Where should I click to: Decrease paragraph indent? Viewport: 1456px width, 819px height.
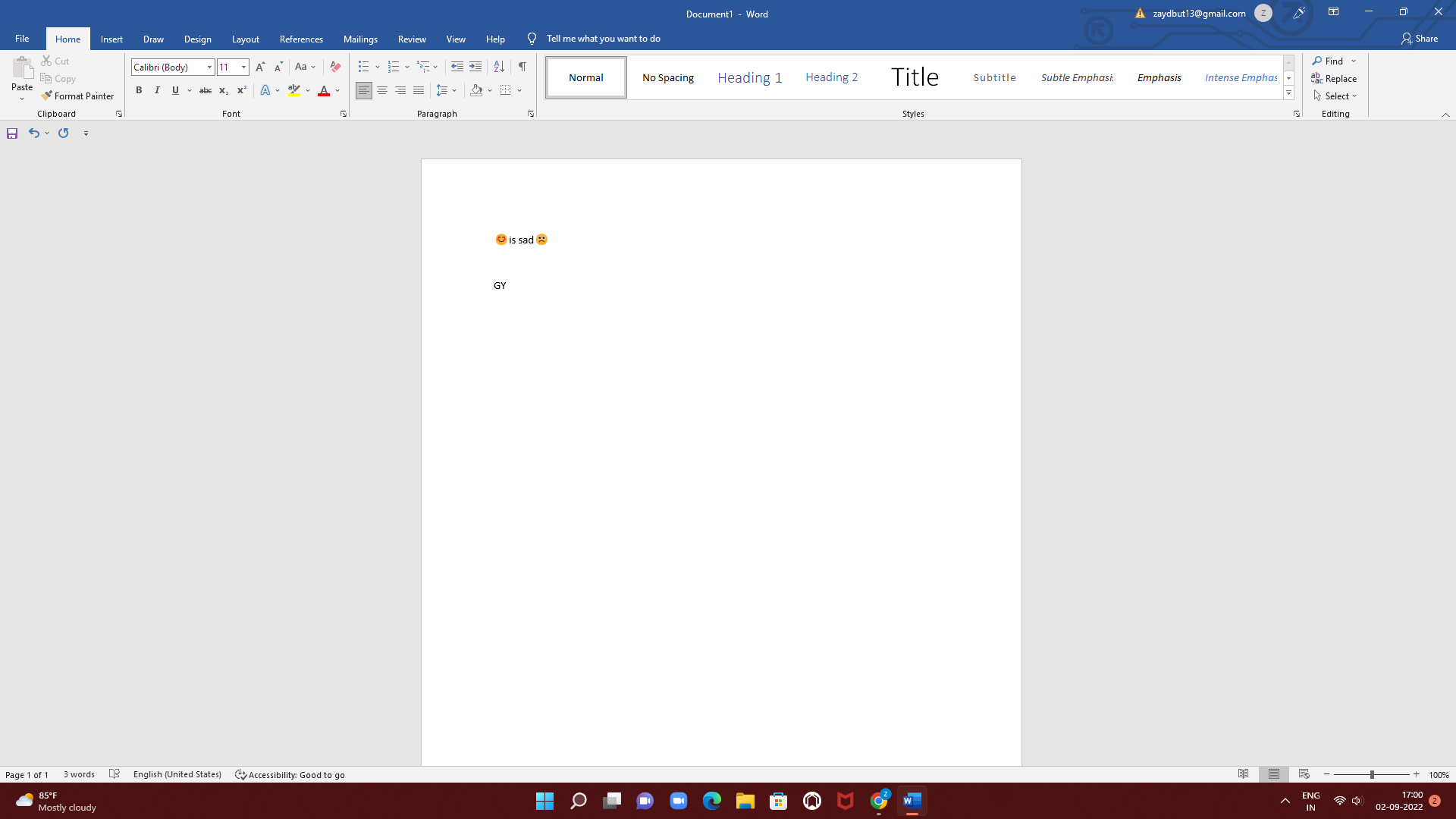(457, 67)
